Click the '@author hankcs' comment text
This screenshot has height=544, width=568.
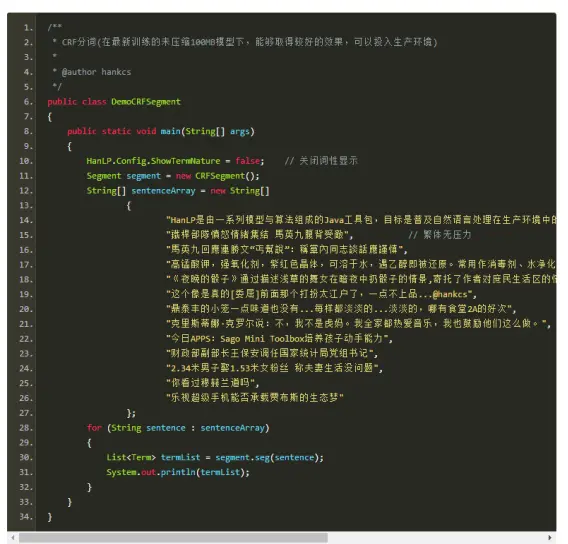point(96,72)
